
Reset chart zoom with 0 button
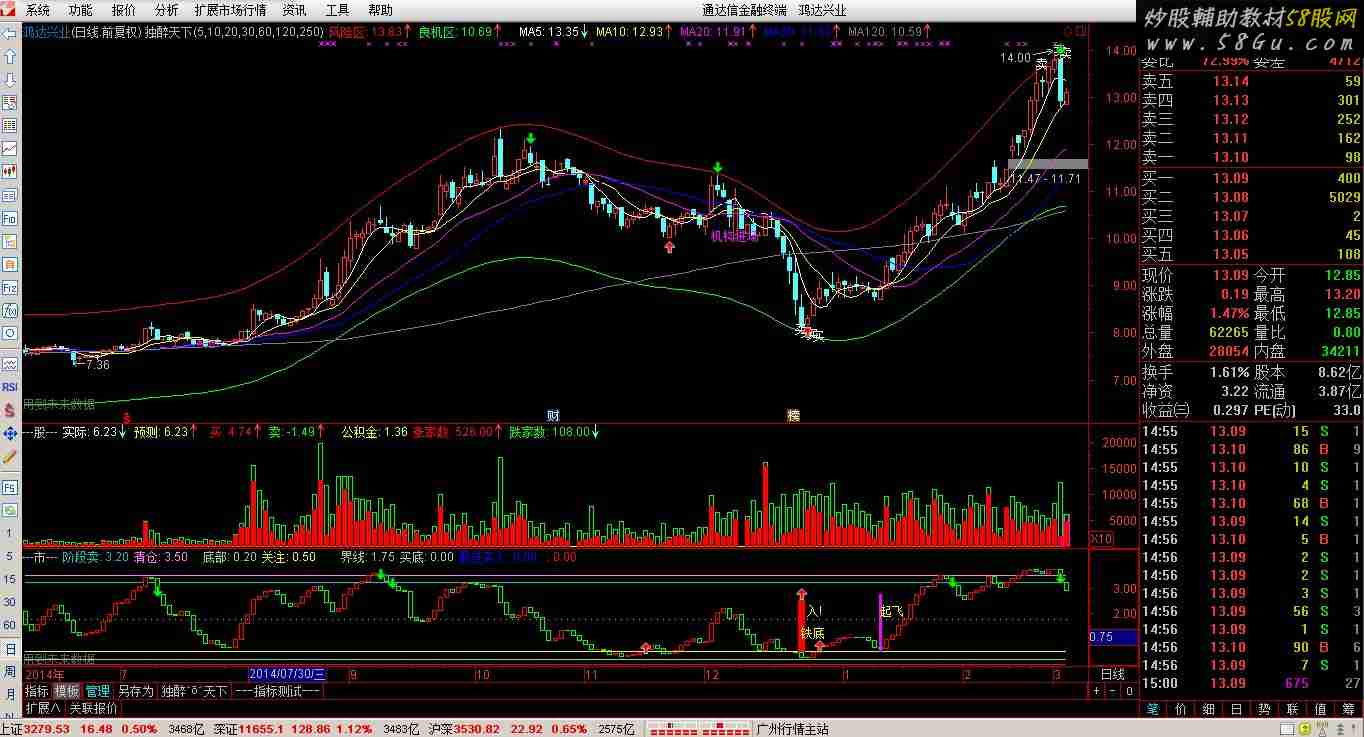pyautogui.click(x=1129, y=691)
